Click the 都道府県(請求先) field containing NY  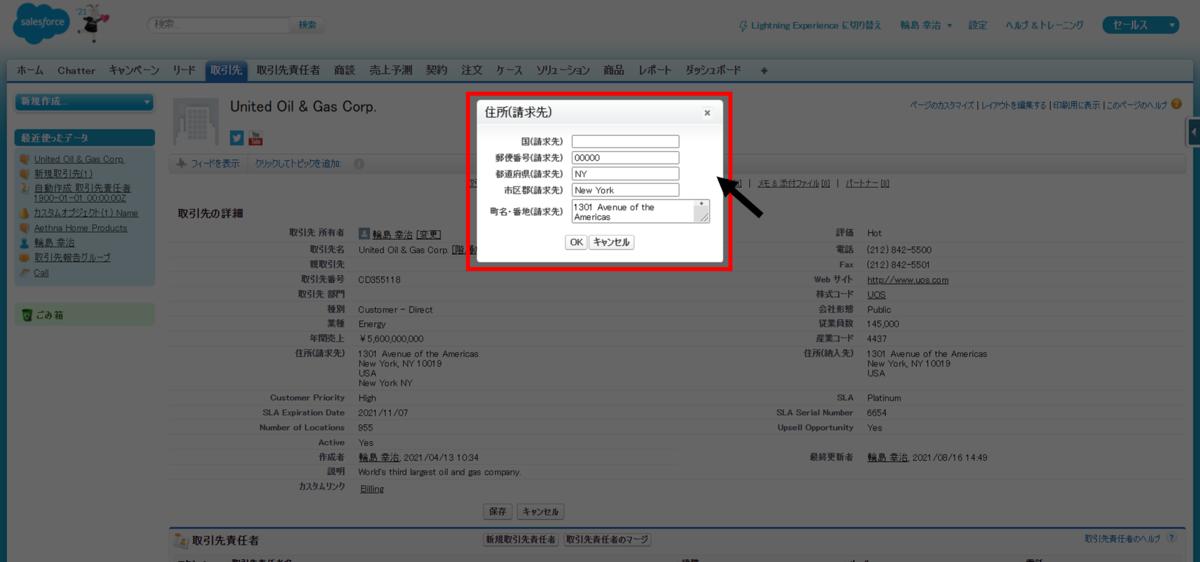[625, 173]
